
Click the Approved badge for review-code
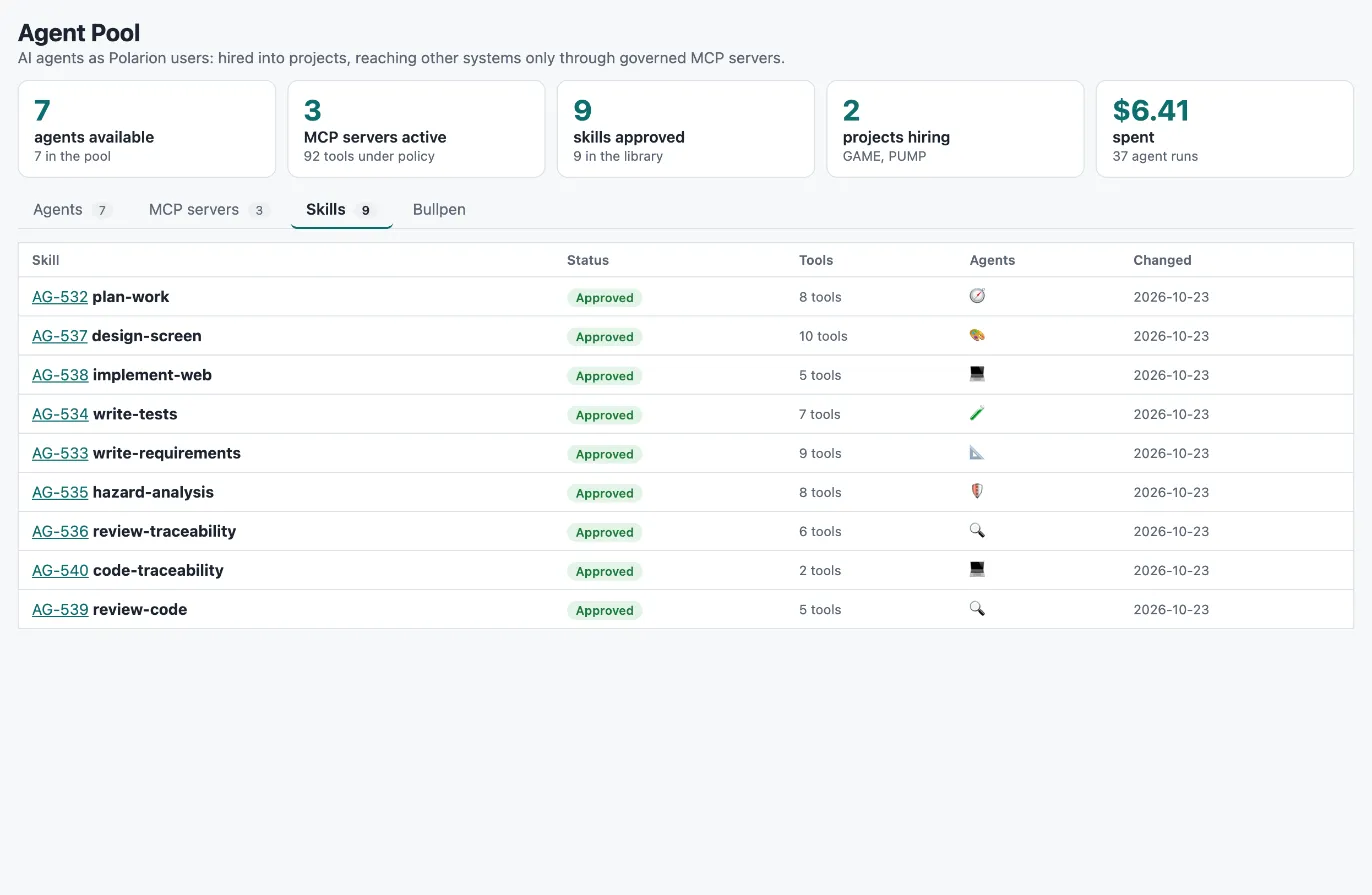(x=604, y=610)
